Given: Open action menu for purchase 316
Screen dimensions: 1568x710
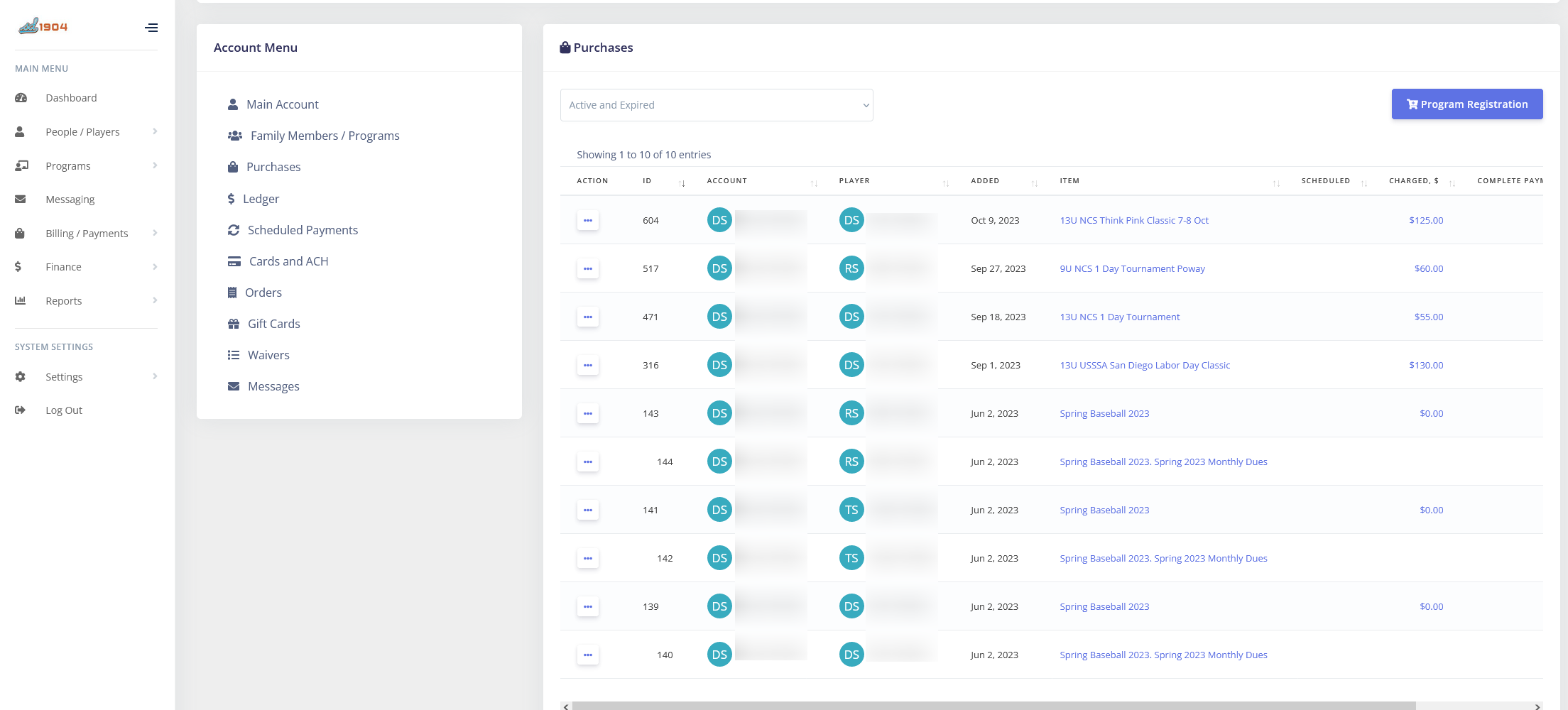Looking at the screenshot, I should [x=588, y=366].
